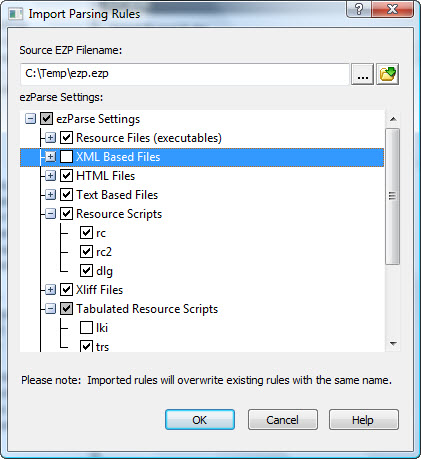Uncheck the rc2 checkbox
Screen dimensions: 421x459
(86, 252)
